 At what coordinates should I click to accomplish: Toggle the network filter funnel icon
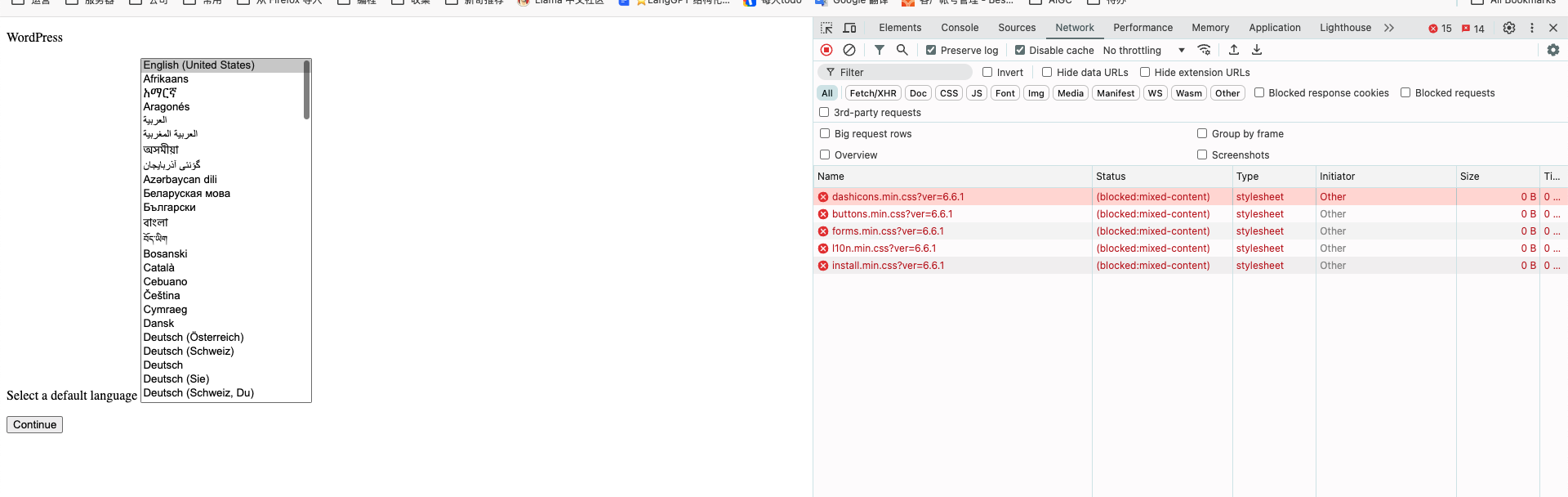(x=880, y=50)
